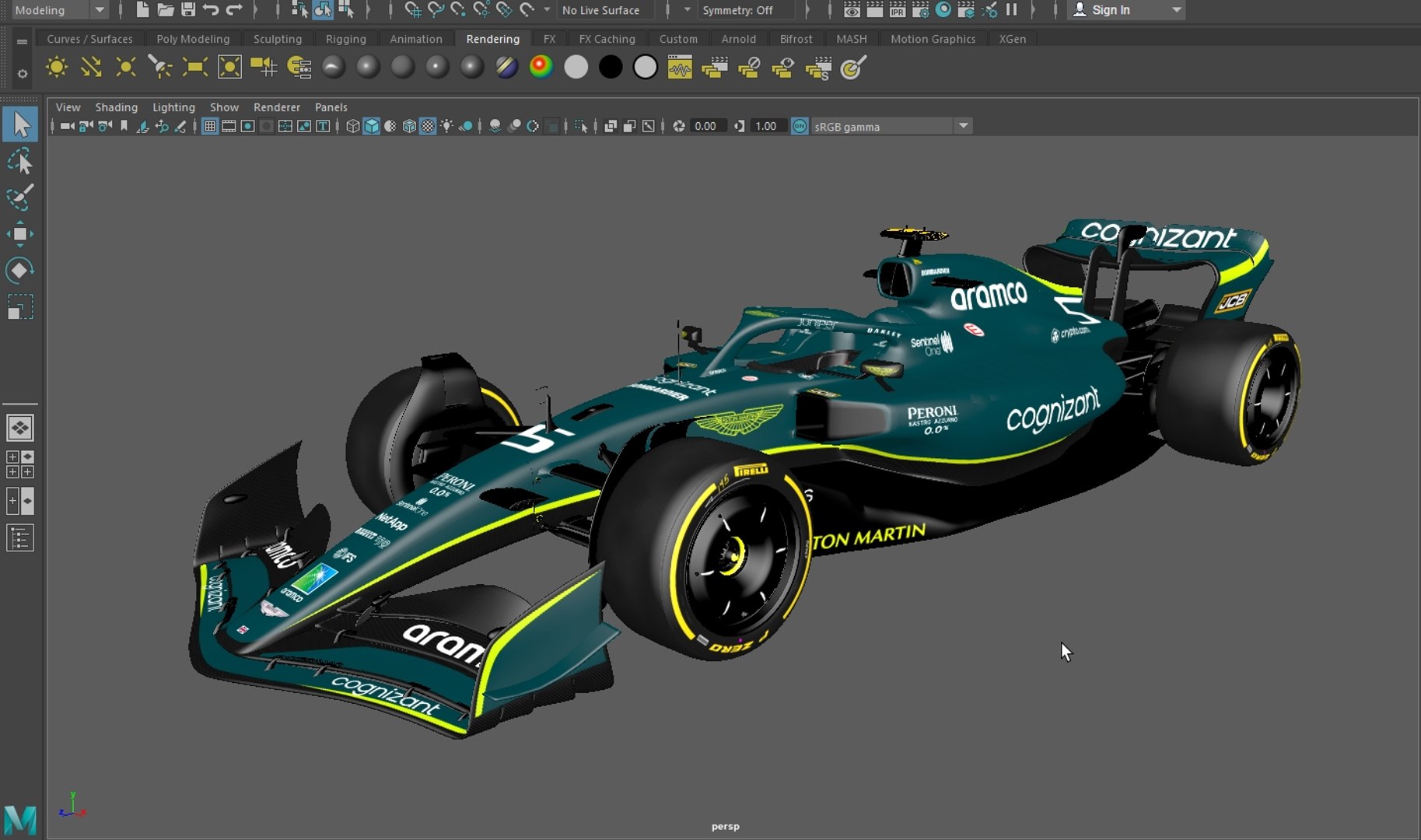Open a scene using the folder icon
Viewport: 1421px width, 840px height.
pos(165,10)
